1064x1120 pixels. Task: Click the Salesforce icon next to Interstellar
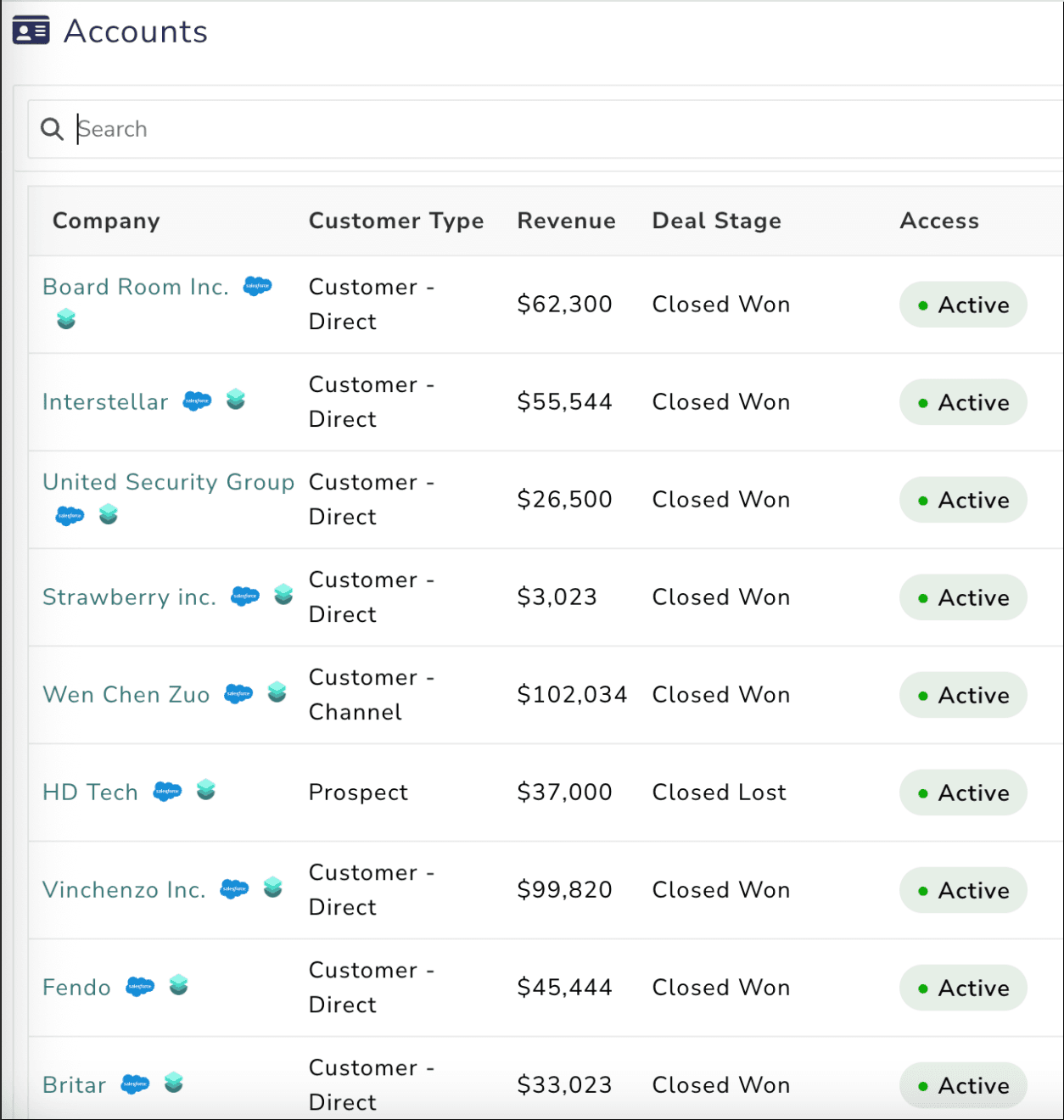[x=198, y=400]
